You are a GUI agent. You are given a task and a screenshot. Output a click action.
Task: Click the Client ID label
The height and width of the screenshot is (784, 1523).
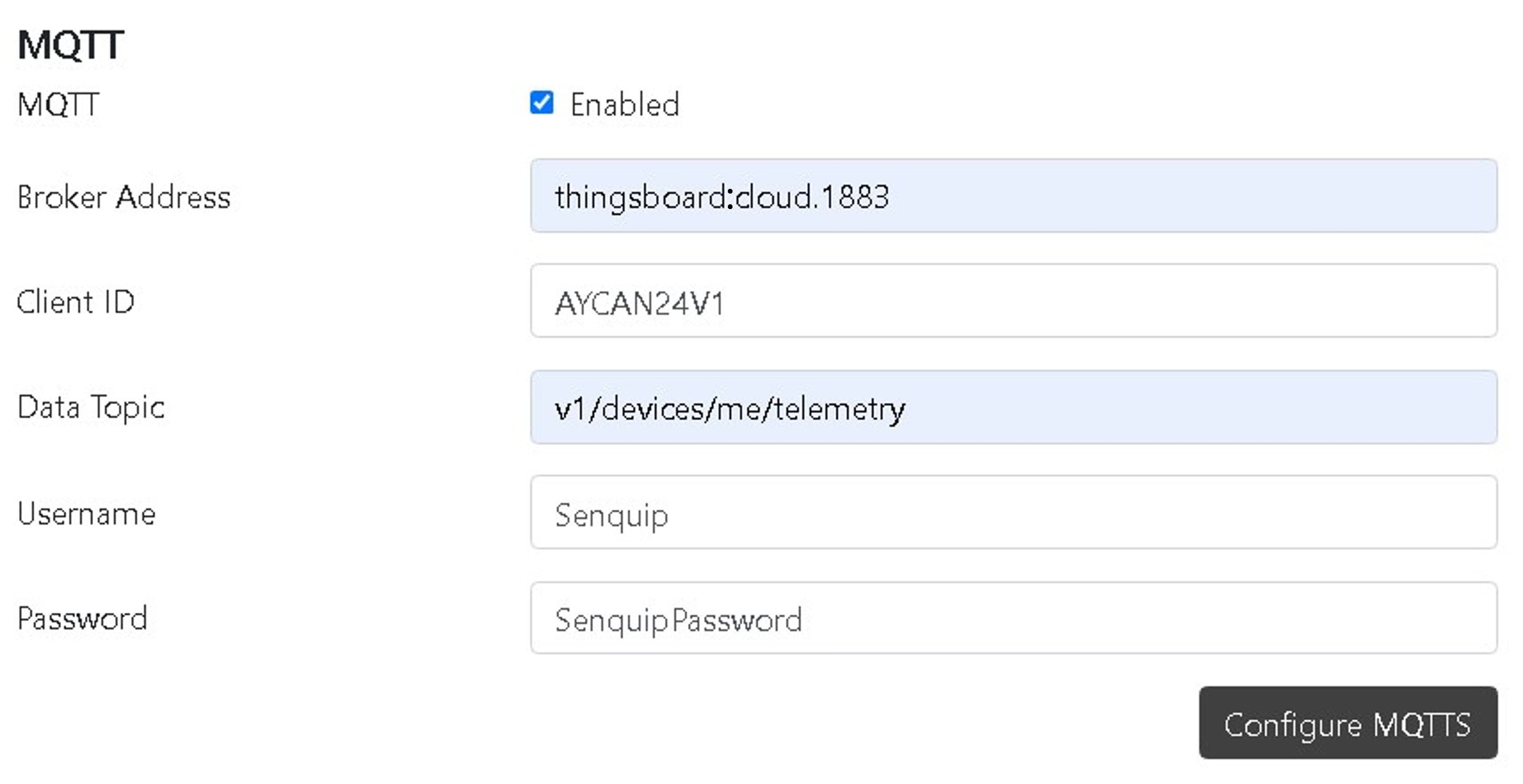[76, 302]
